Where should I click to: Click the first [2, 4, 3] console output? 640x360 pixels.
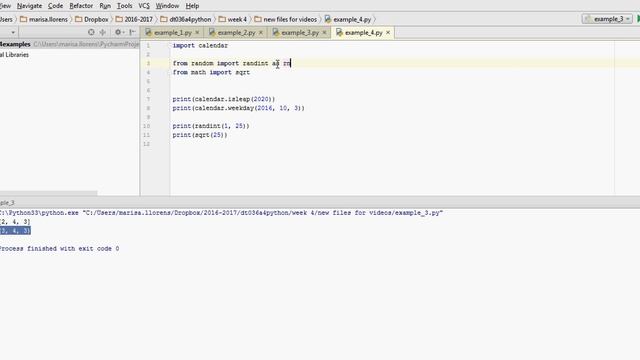pos(15,222)
